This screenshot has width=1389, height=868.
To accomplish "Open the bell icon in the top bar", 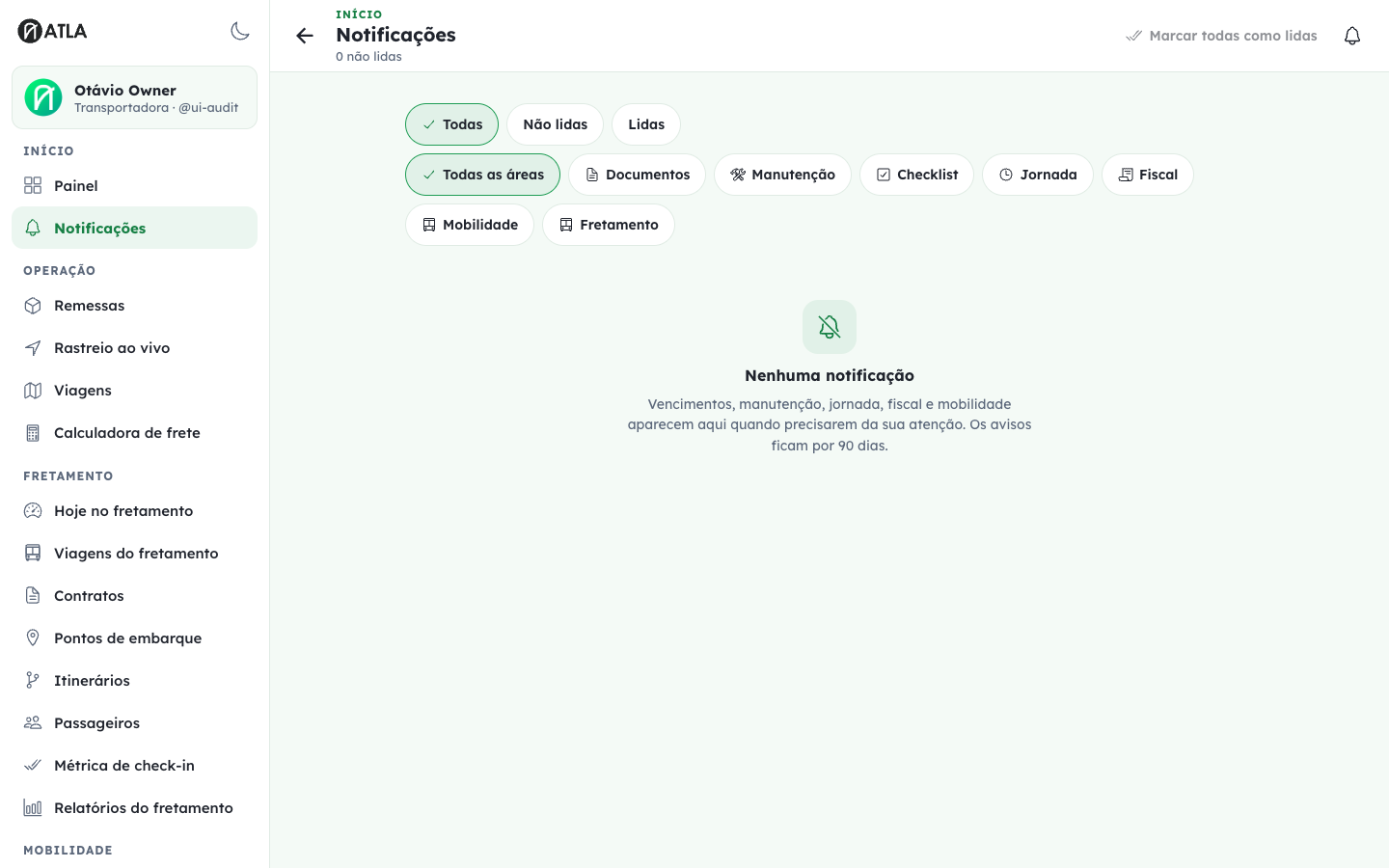I will click(x=1352, y=36).
